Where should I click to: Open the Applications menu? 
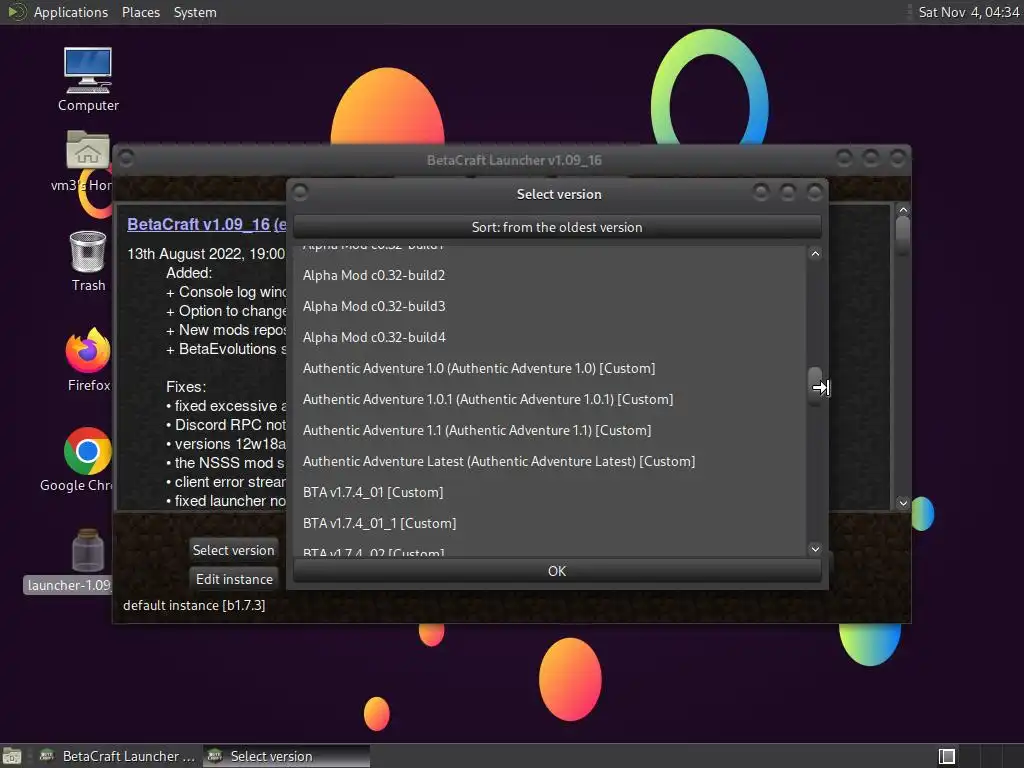pos(71,12)
